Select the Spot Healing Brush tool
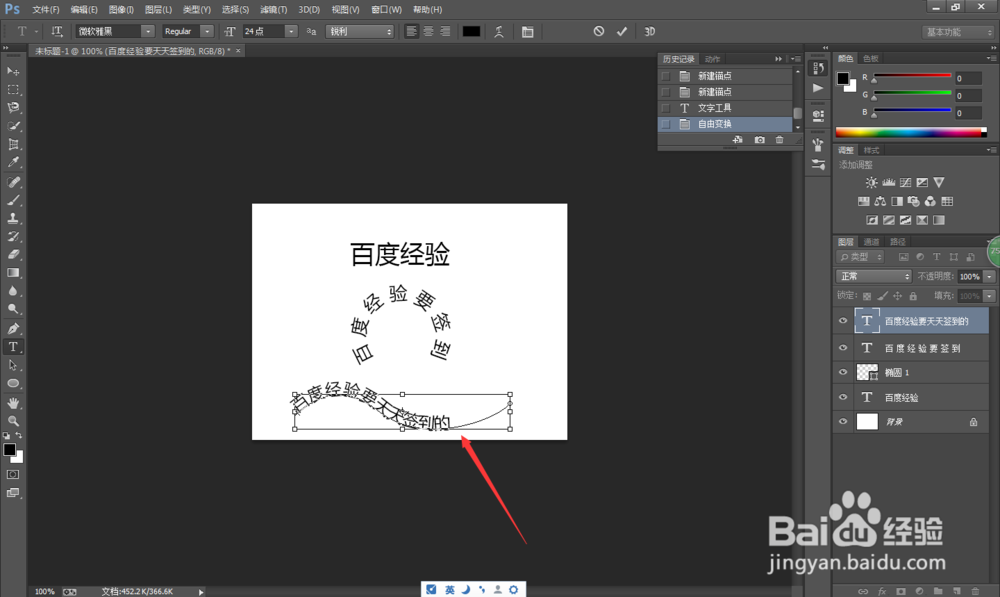 tap(13, 182)
